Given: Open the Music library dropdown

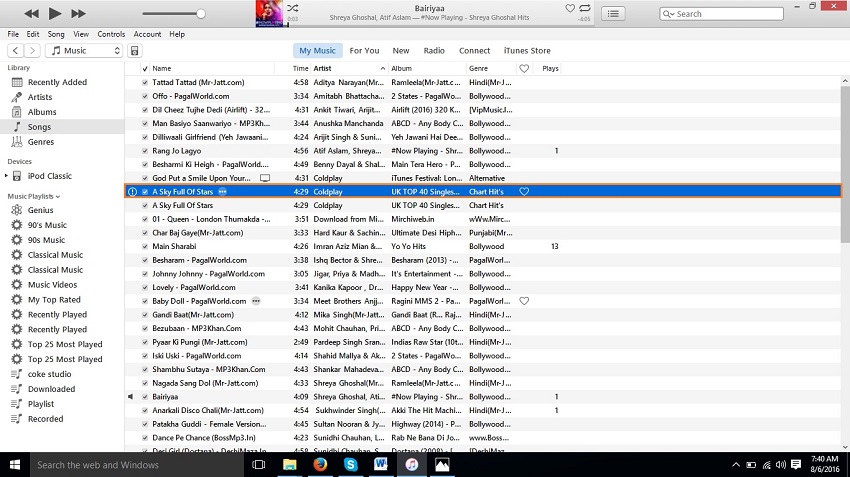Looking at the screenshot, I should (85, 50).
